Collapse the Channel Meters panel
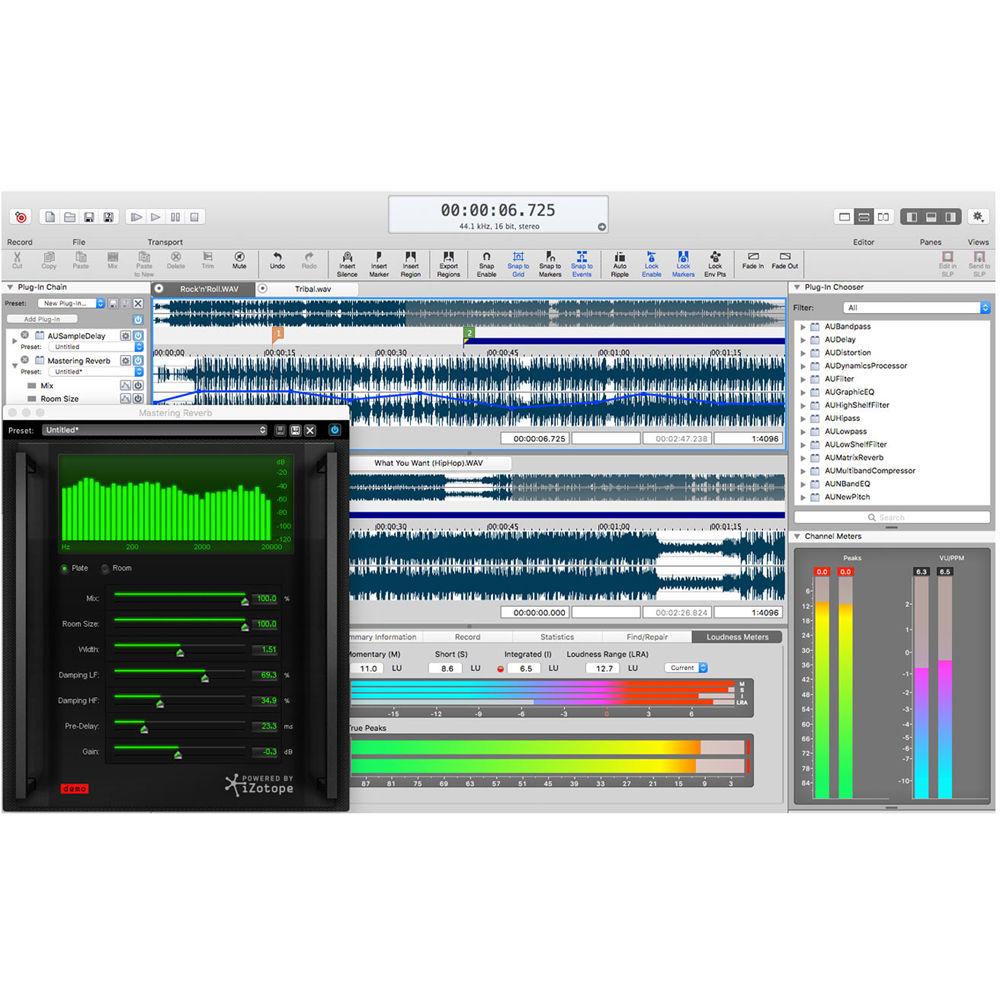The height and width of the screenshot is (1000, 1000). (799, 536)
